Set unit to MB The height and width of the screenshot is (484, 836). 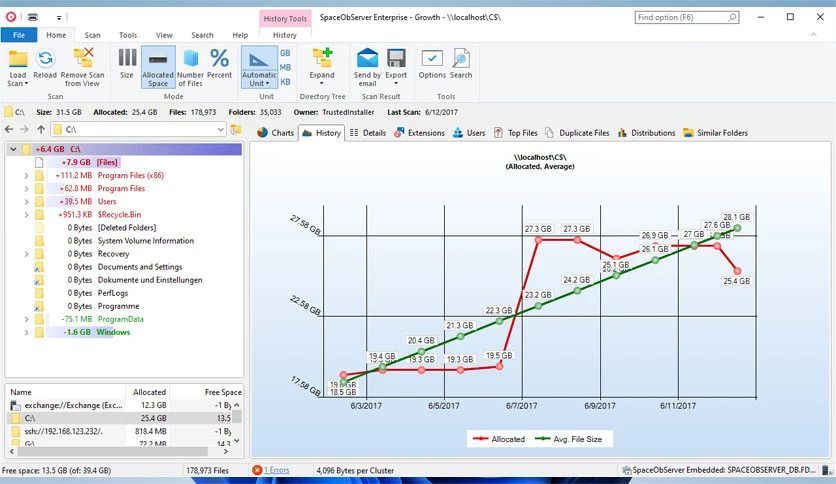click(x=285, y=67)
